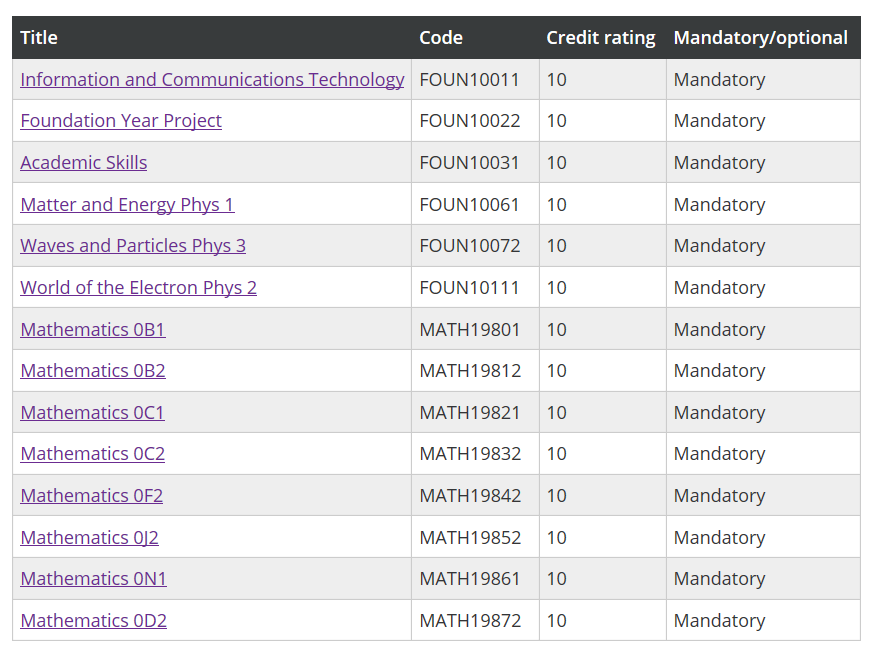Open the Academic Skills course link

point(84,163)
